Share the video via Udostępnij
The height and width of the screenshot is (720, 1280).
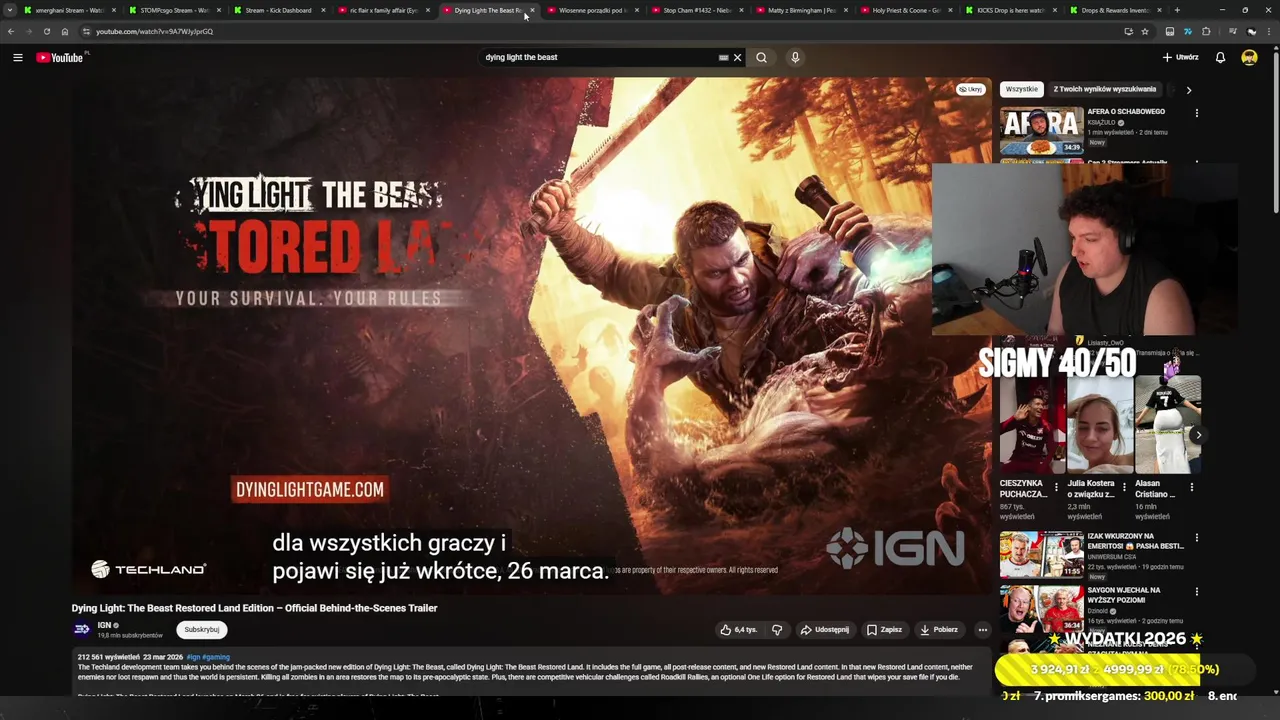point(825,630)
